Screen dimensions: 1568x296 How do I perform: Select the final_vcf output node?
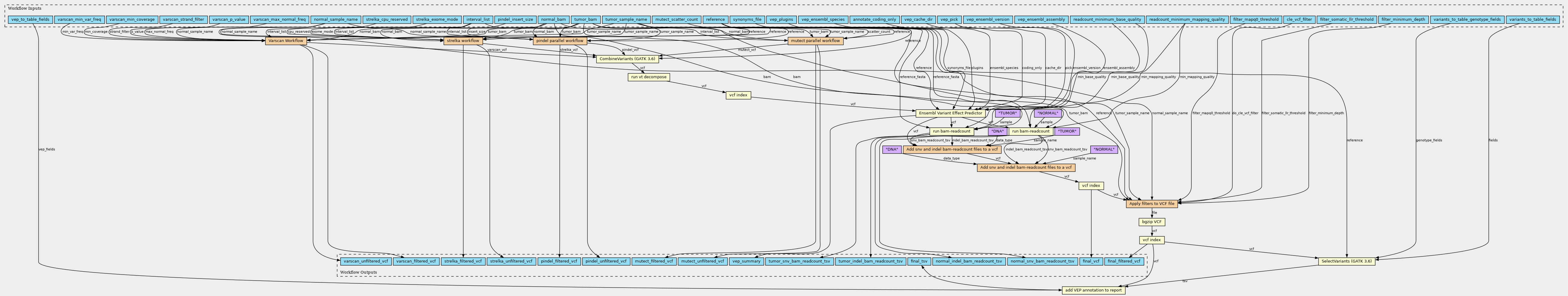(1090, 262)
